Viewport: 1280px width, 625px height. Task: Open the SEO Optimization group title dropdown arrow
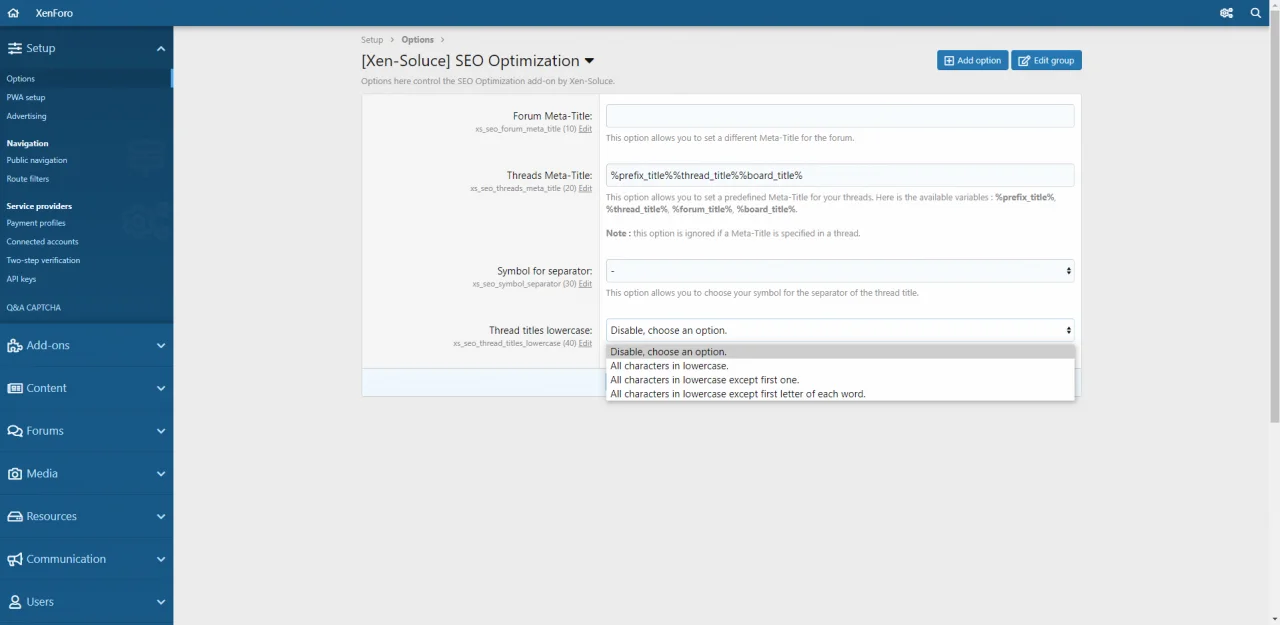click(589, 61)
